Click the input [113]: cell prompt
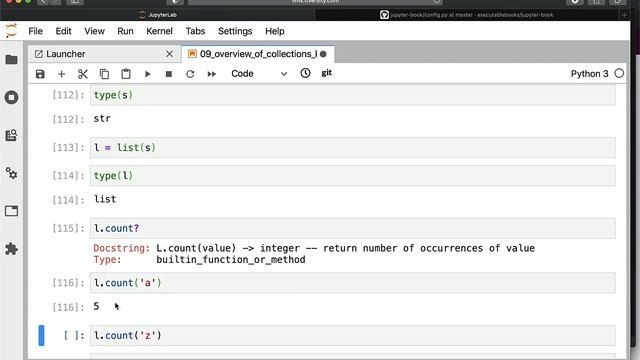The width and height of the screenshot is (640, 360). (x=68, y=147)
